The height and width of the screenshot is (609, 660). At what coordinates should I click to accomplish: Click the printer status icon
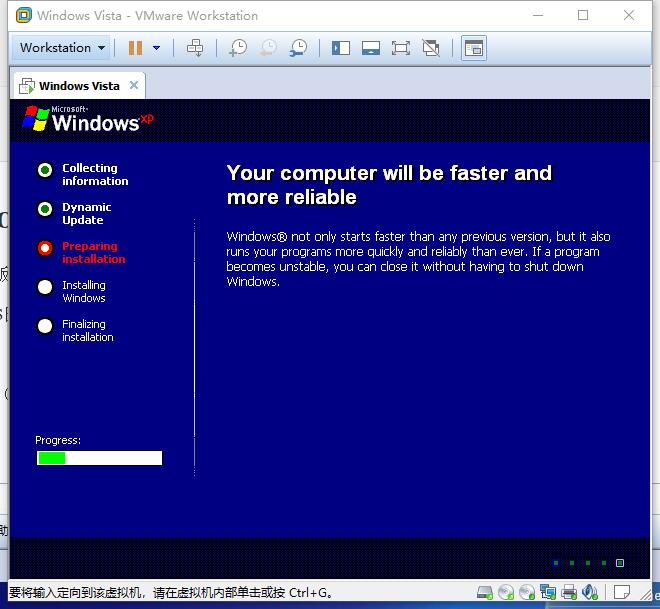pyautogui.click(x=569, y=593)
